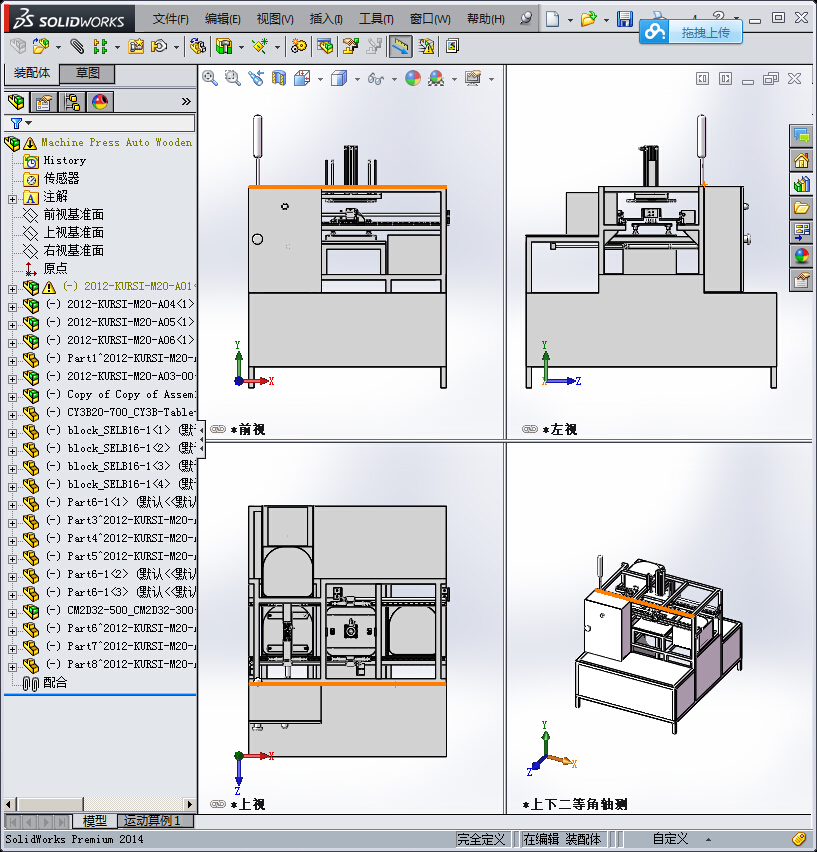Open Custom Properties task pane icon
Screen dimensions: 817x852
point(801,280)
